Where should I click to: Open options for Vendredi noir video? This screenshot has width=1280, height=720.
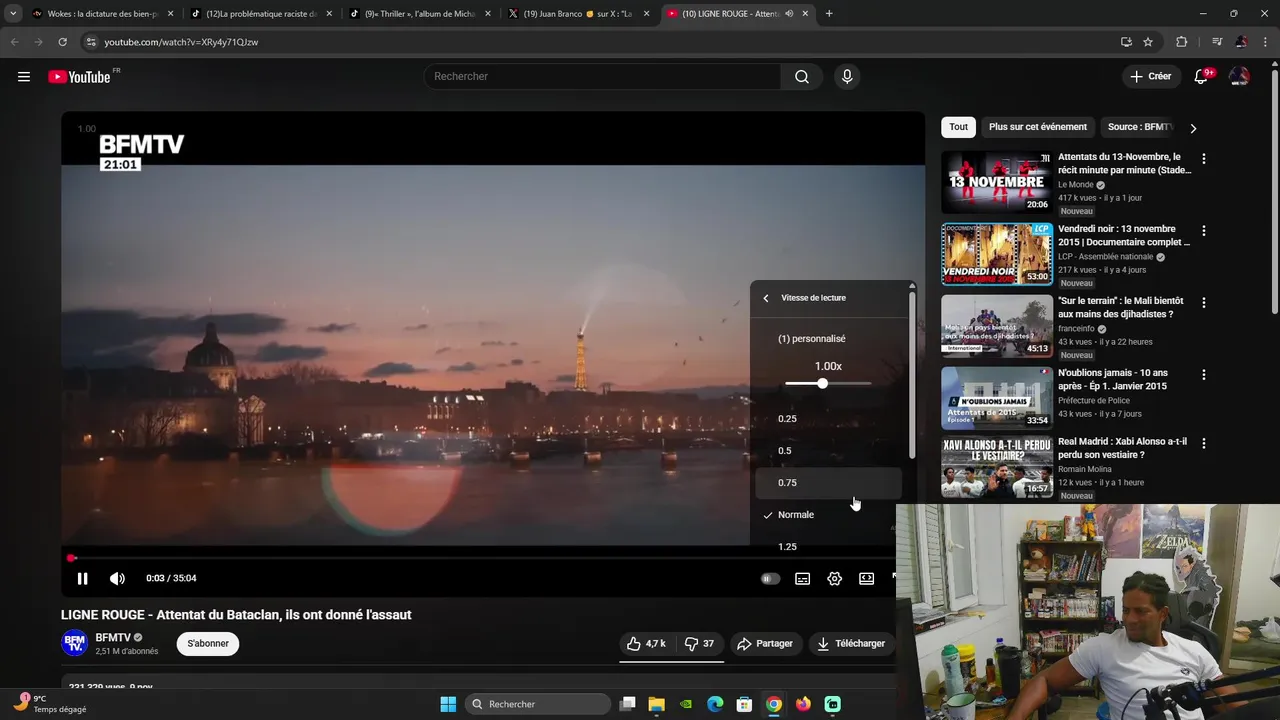pos(1203,231)
